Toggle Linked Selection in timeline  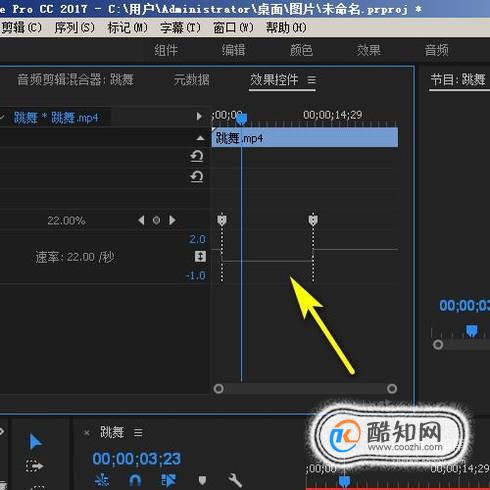point(168,480)
